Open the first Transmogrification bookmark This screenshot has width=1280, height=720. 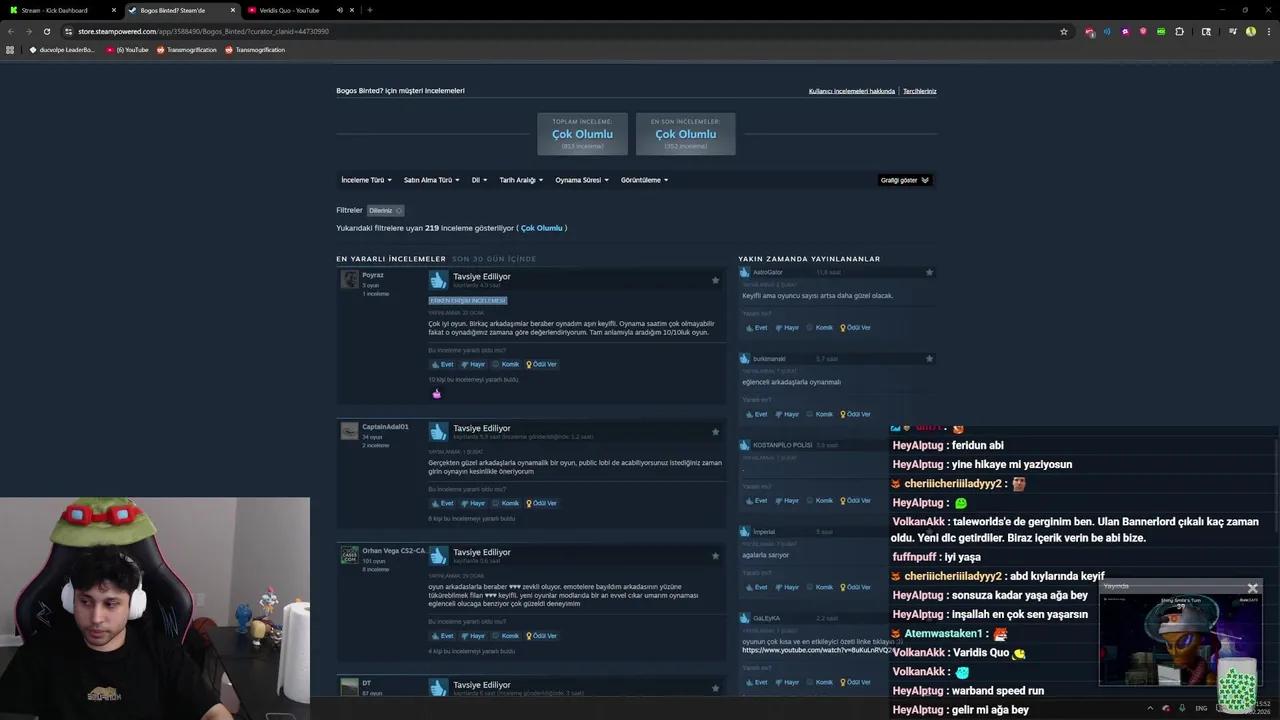pyautogui.click(x=186, y=49)
